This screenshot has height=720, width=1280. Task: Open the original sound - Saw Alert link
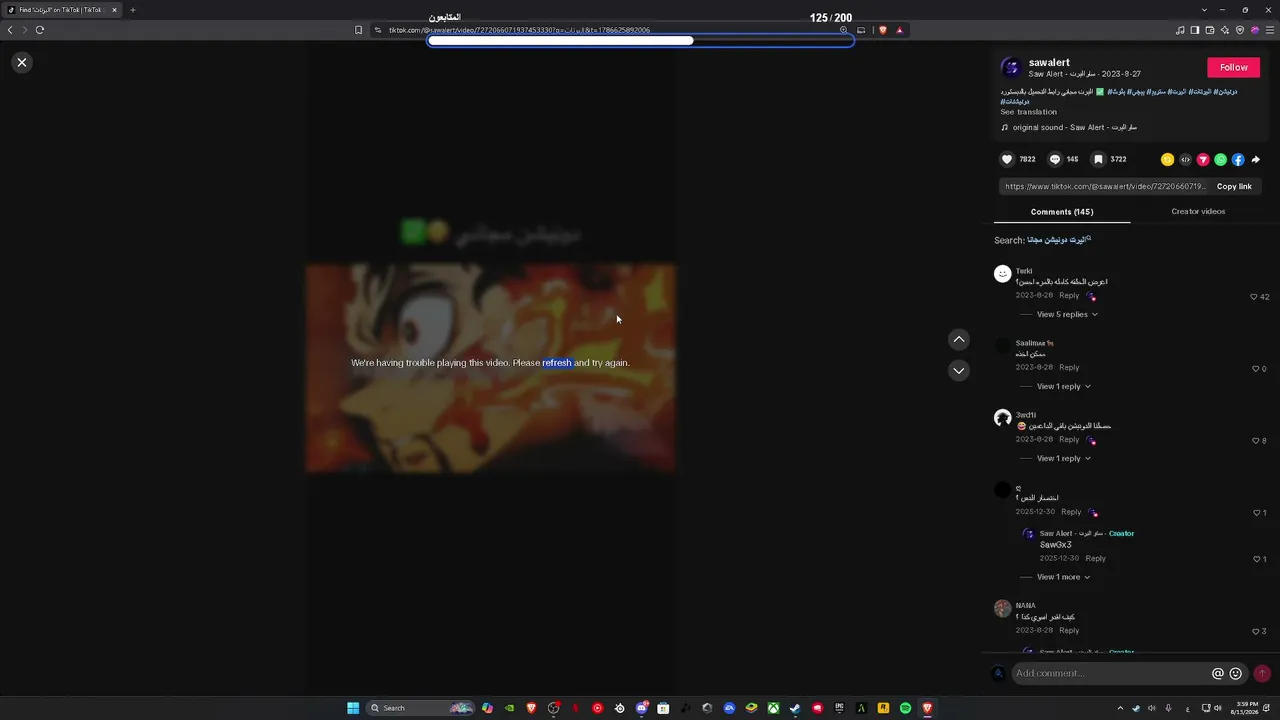tap(1074, 128)
